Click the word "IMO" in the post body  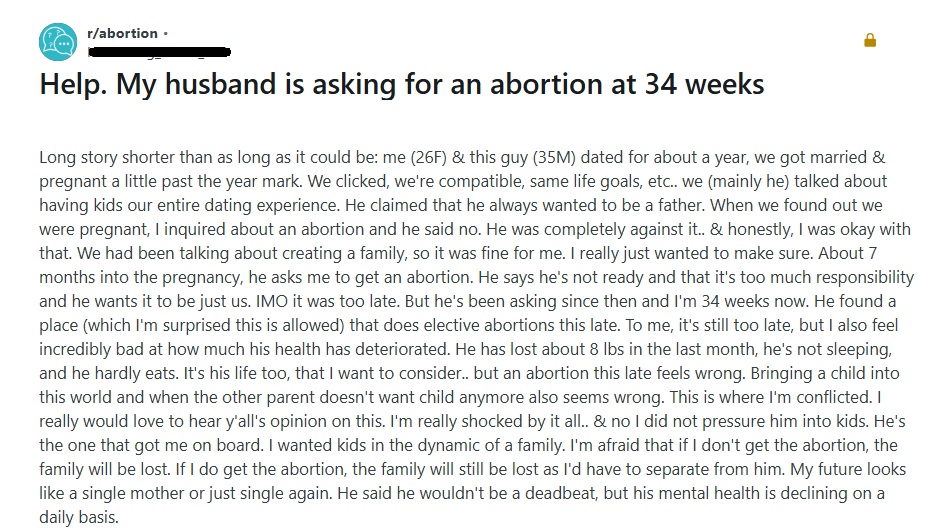[x=271, y=301]
